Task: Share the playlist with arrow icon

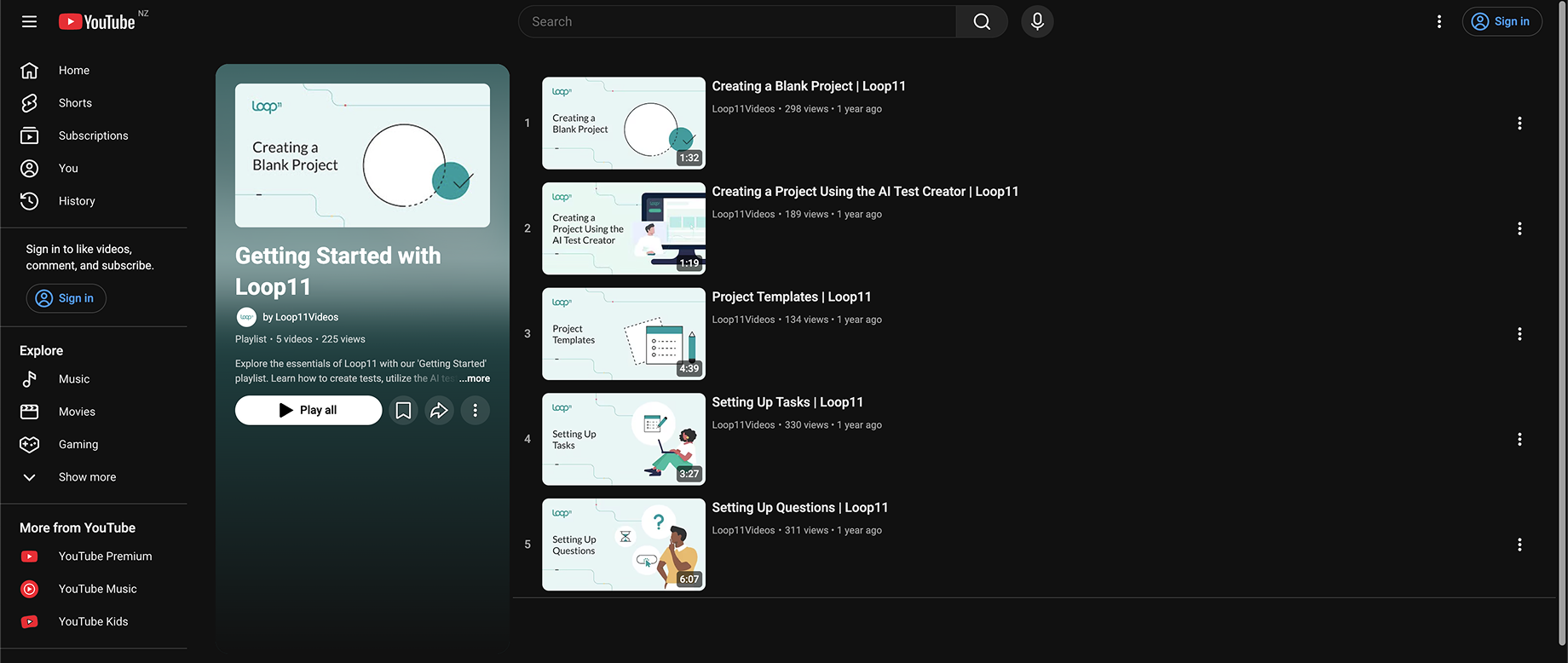Action: 439,411
